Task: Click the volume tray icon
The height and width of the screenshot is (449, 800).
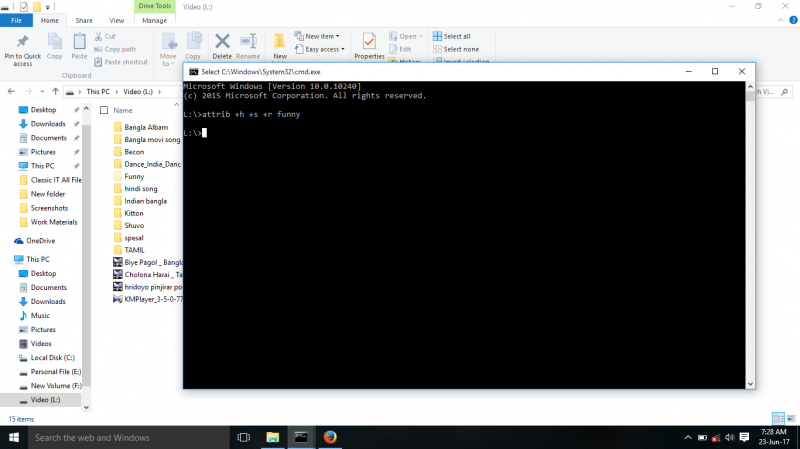Action: [730, 437]
